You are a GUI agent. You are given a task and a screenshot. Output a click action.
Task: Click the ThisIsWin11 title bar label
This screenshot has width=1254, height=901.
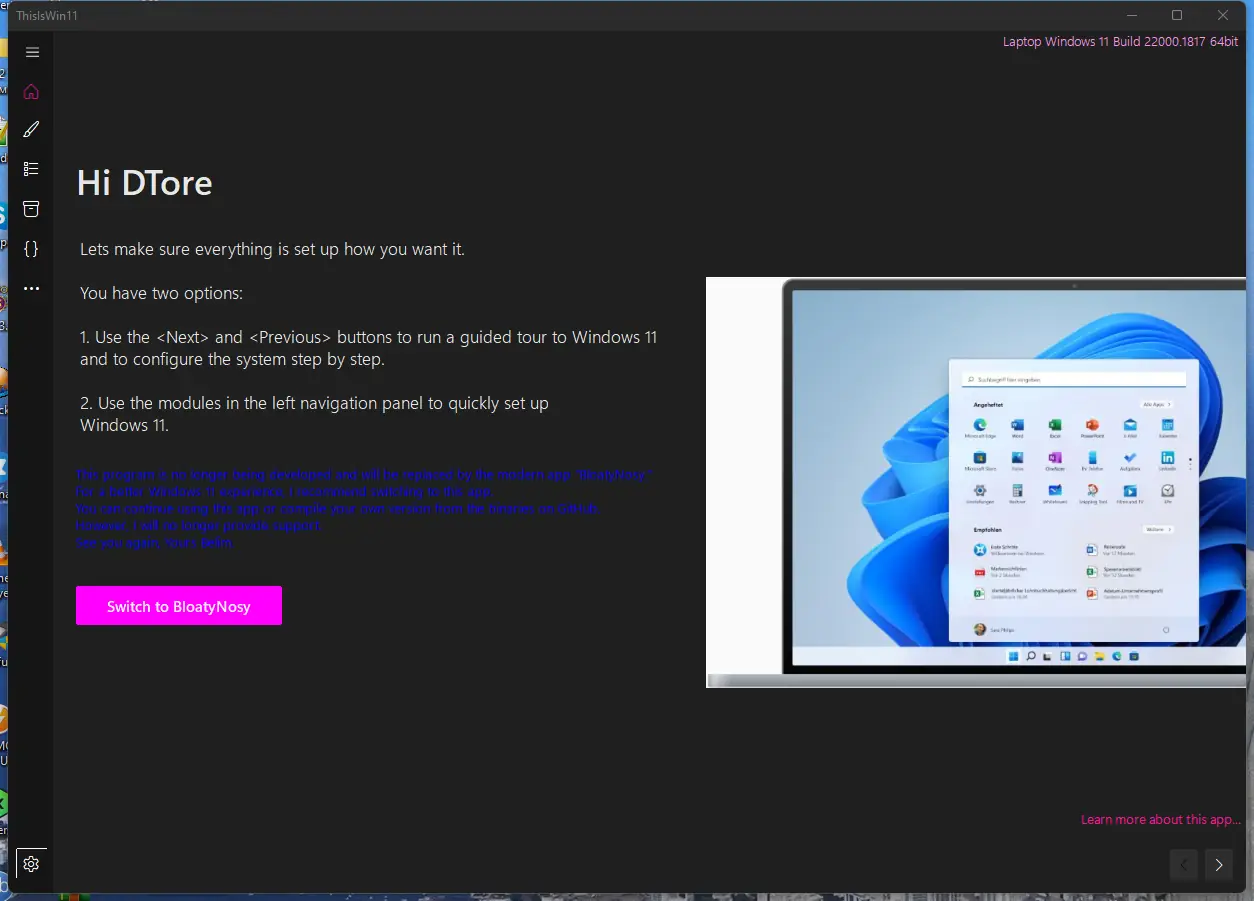click(x=47, y=15)
